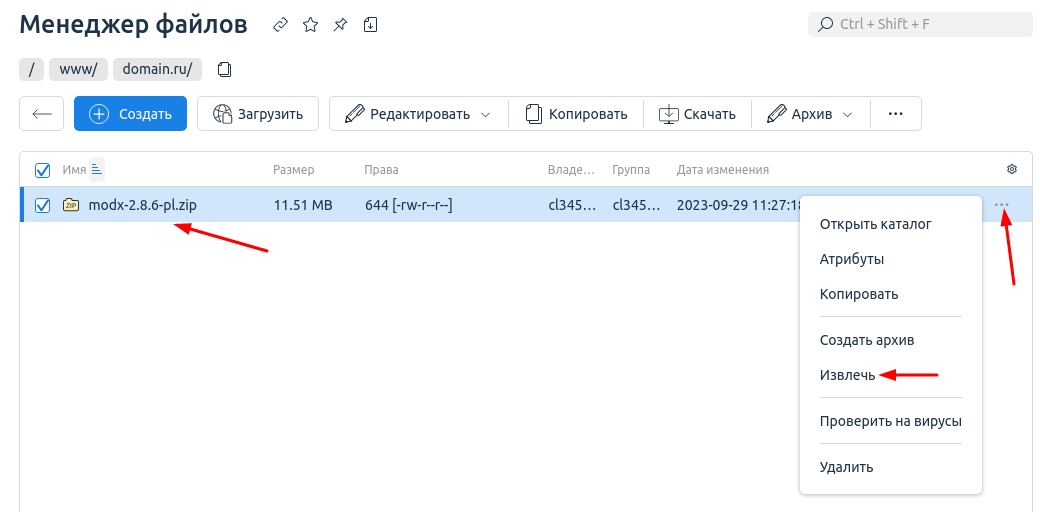This screenshot has width=1040, height=512.
Task: Select Удалить in the context menu
Action: [846, 467]
